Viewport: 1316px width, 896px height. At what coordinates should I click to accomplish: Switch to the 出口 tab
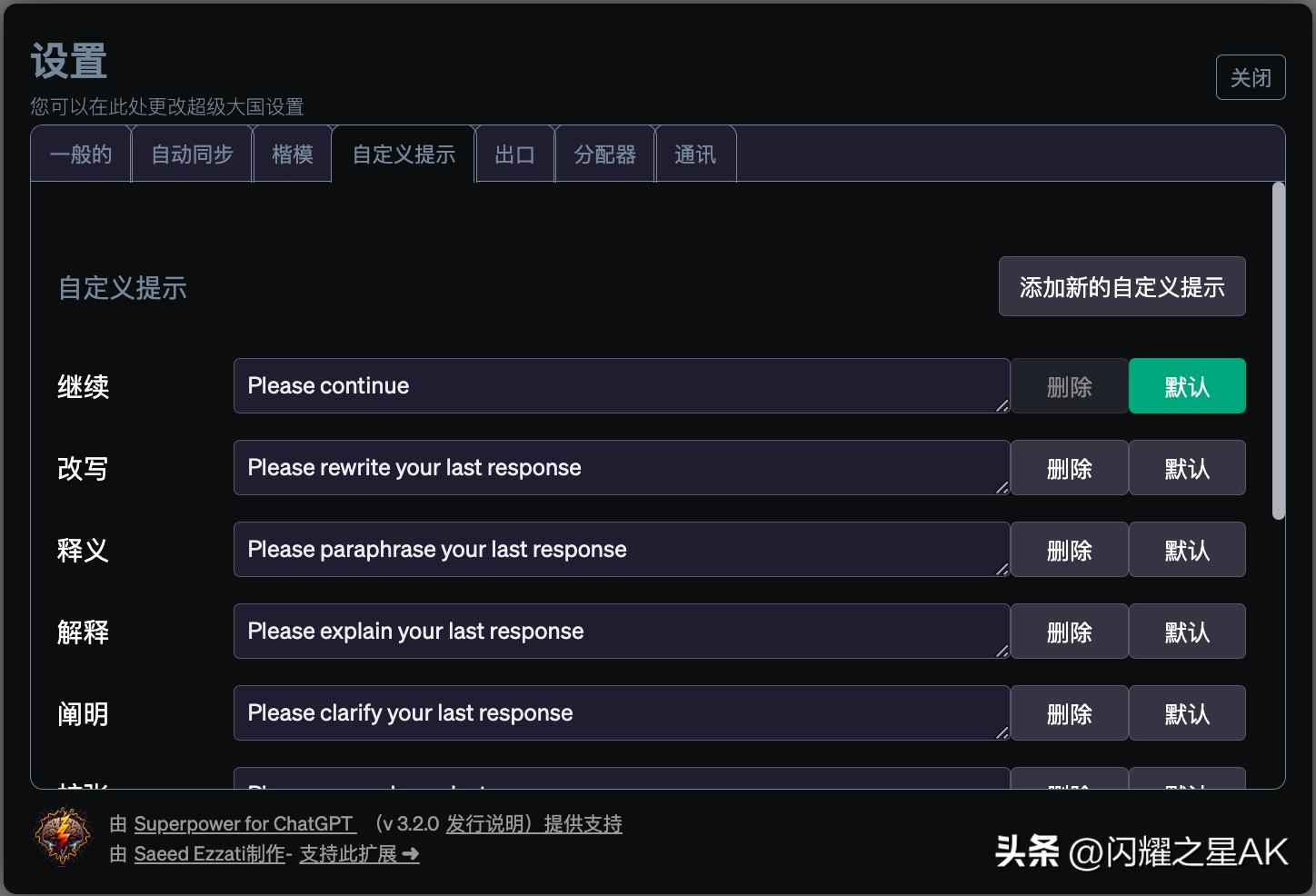point(514,154)
